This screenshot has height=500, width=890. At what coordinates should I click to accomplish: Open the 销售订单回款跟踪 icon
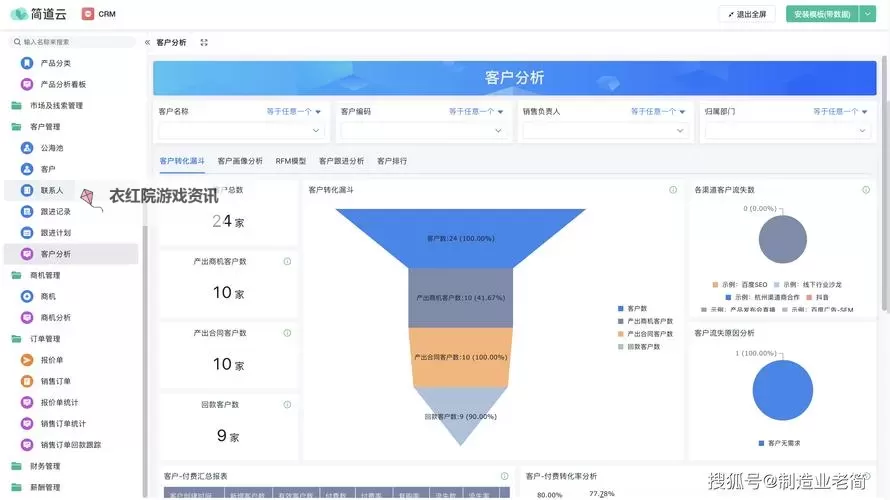[27, 444]
